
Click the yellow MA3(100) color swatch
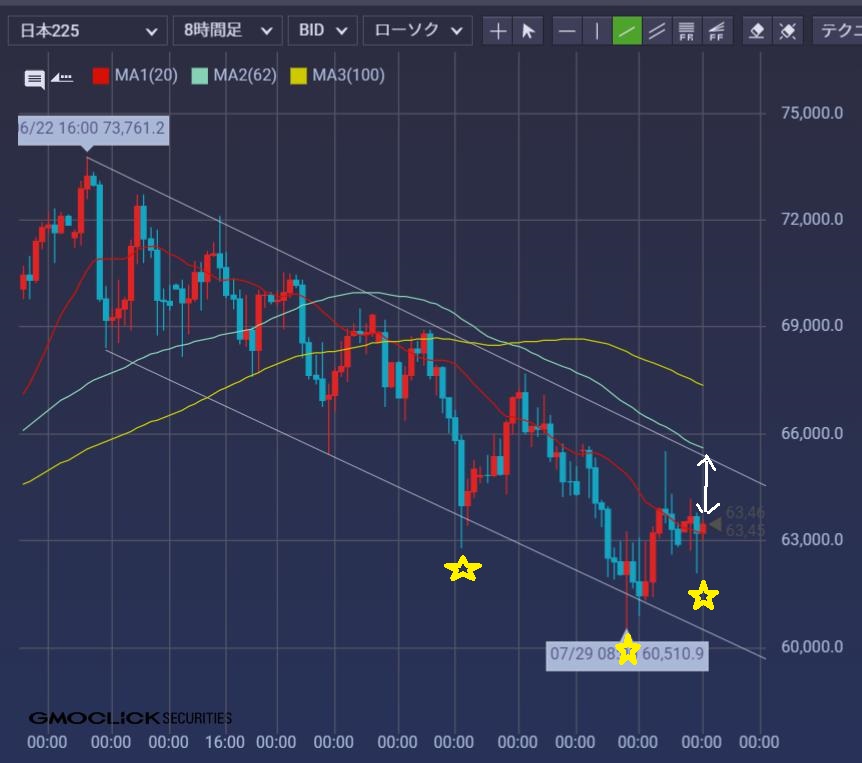pyautogui.click(x=299, y=75)
